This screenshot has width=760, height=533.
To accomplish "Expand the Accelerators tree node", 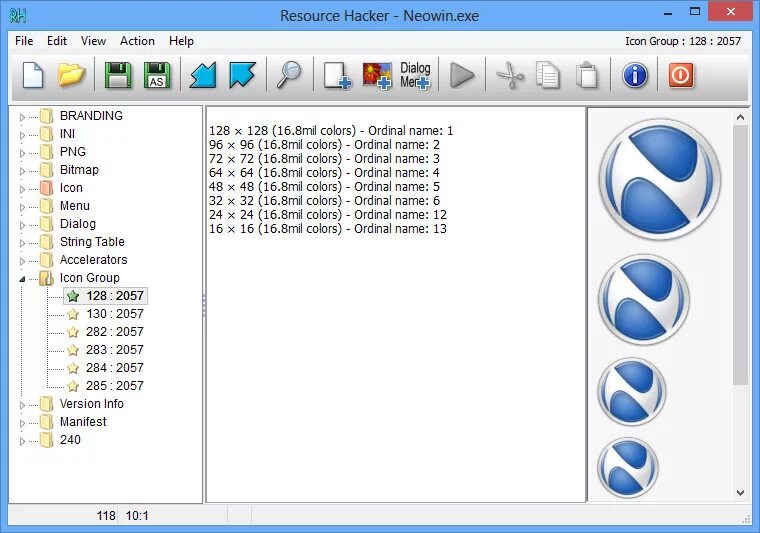I will tap(22, 261).
